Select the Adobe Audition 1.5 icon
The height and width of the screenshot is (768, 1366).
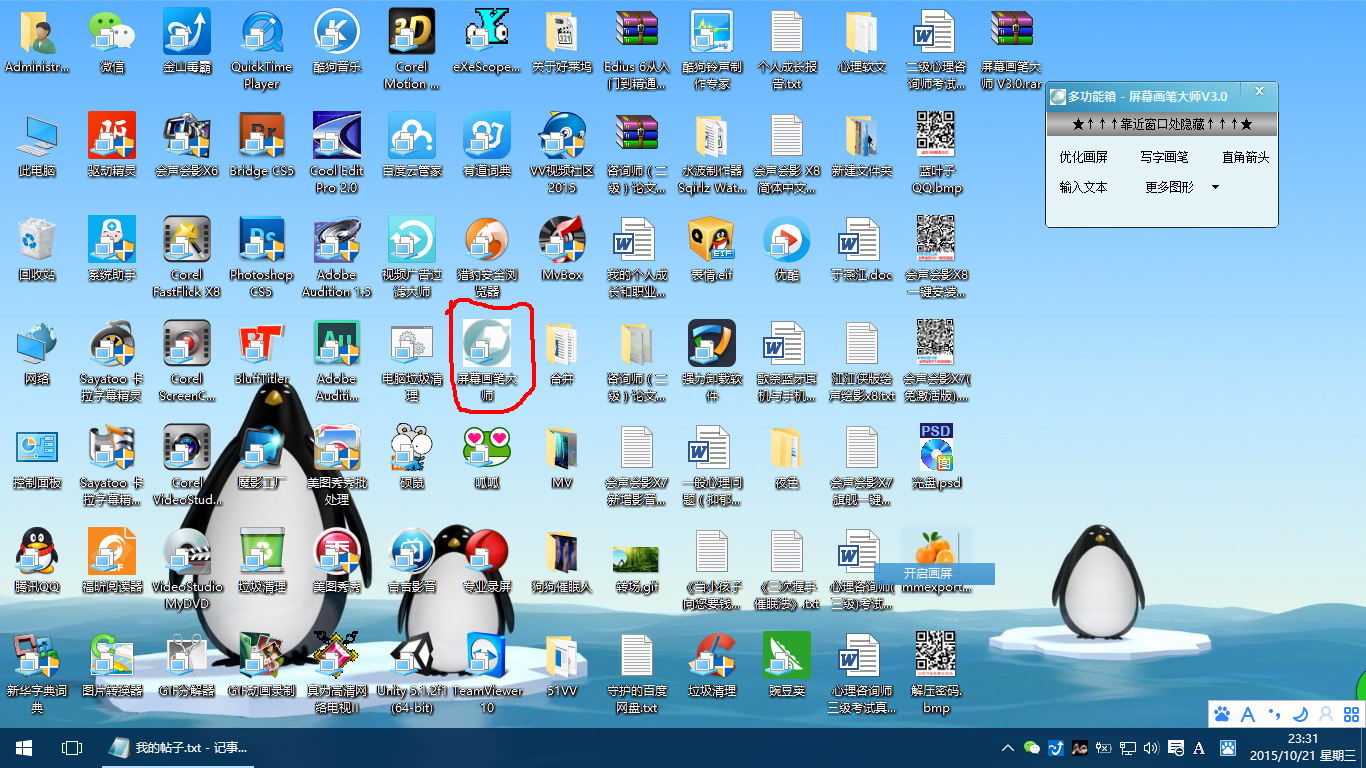click(x=337, y=257)
